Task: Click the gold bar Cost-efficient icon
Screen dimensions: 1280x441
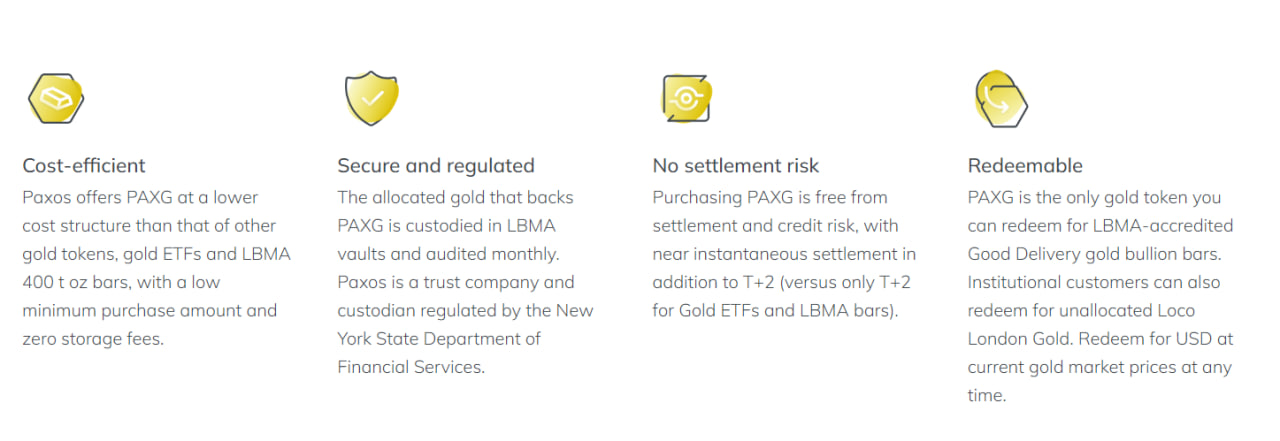Action: tap(56, 99)
